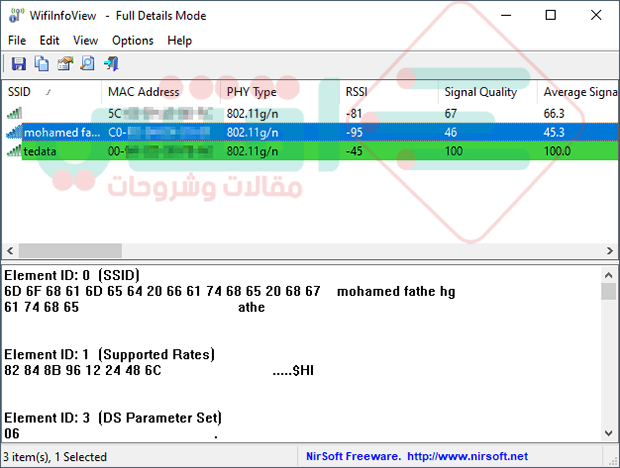Click the horizontal scrollbar thumb

(x=70, y=251)
